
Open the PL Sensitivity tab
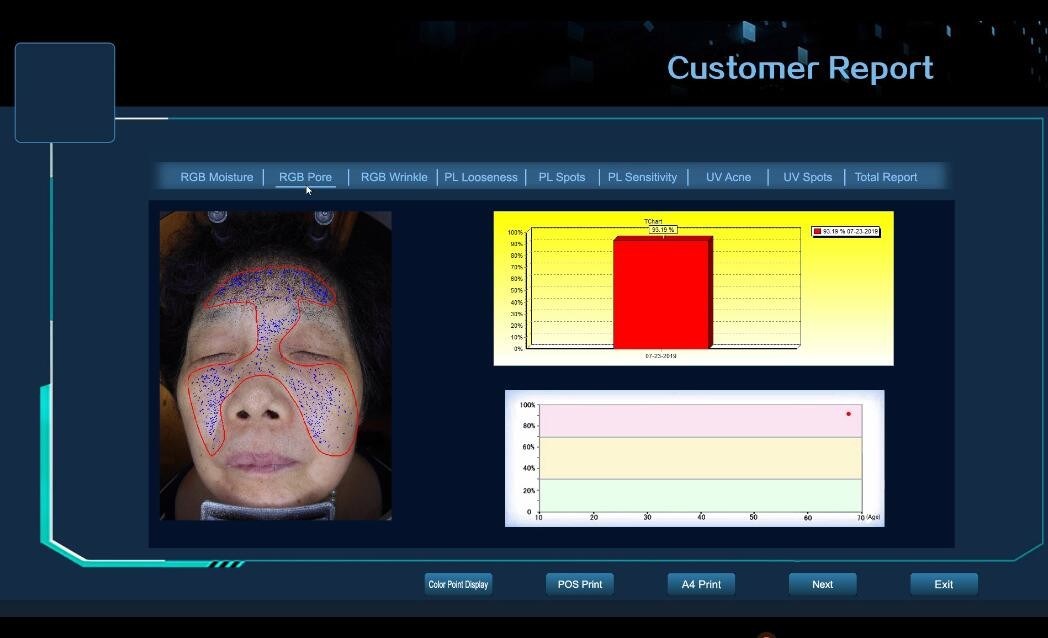coord(642,177)
